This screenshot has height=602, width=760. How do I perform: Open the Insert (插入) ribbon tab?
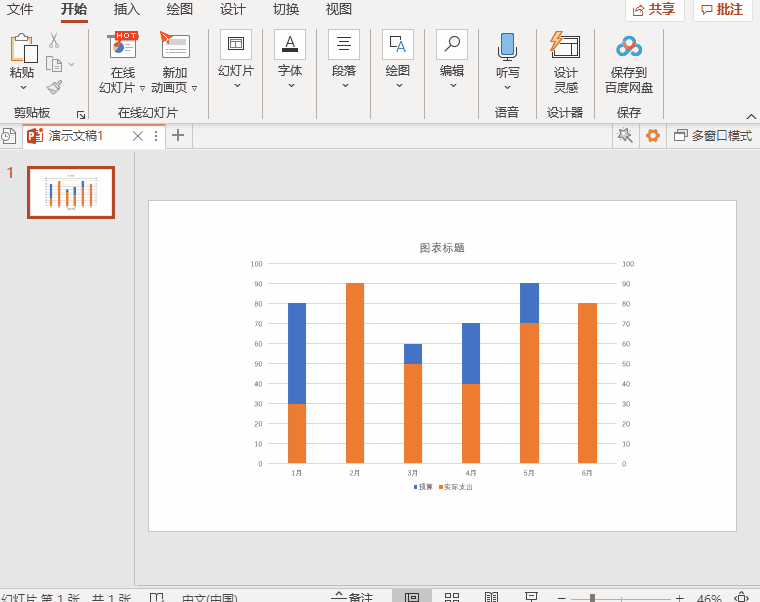127,10
